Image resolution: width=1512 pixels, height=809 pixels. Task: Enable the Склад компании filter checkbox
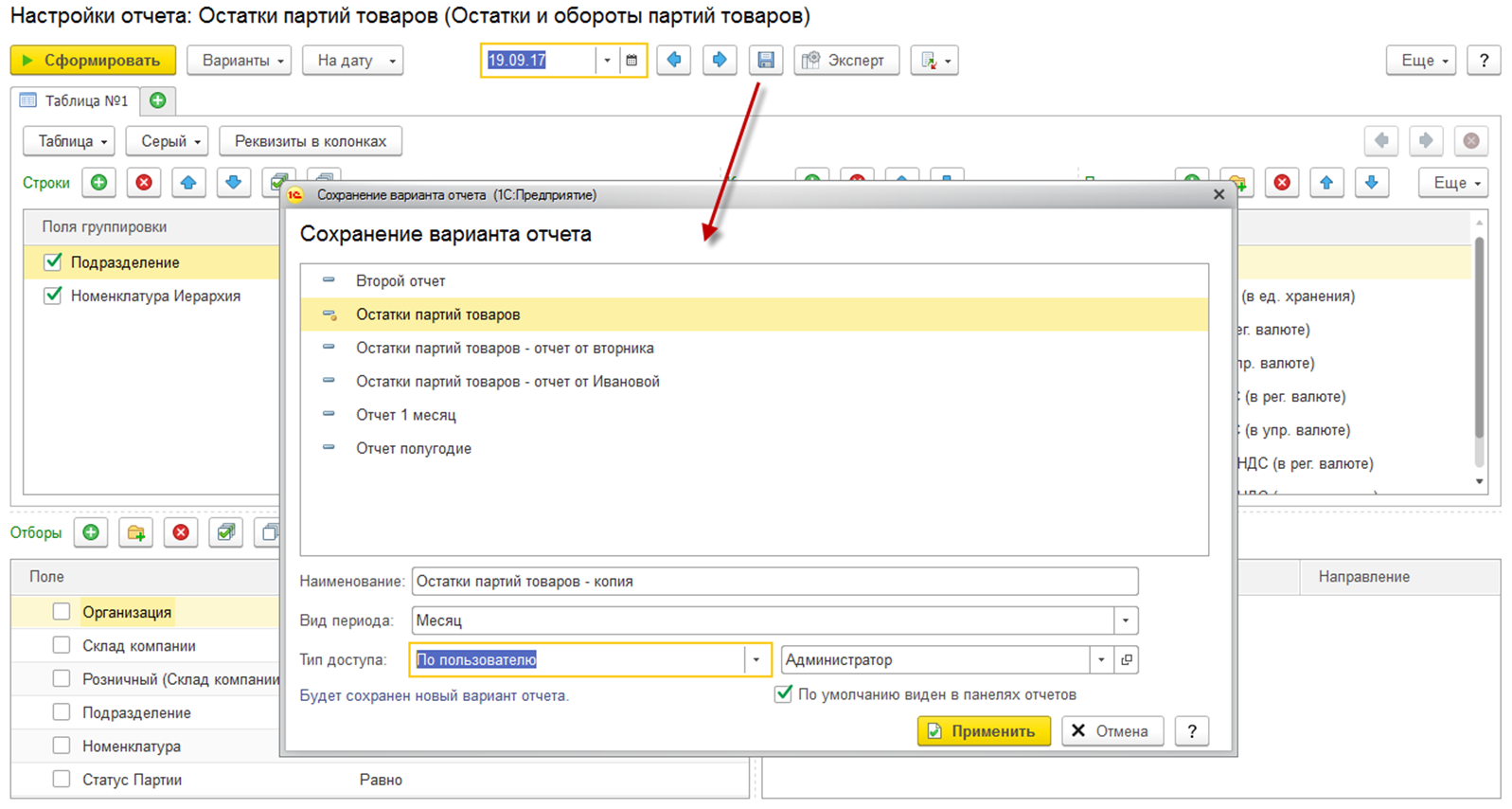tap(62, 645)
